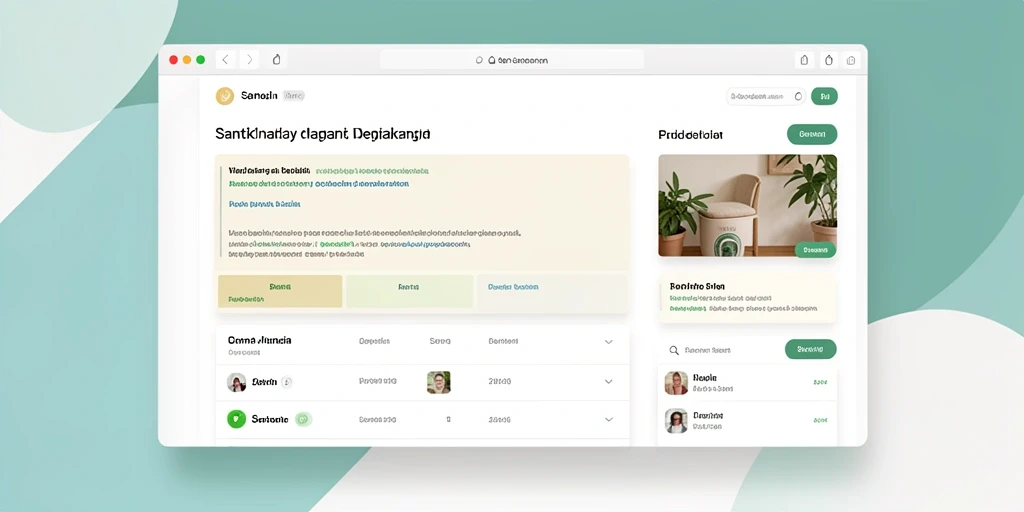This screenshot has height=512, width=1024.
Task: Expand the row with the woman avatar
Action: [609, 381]
